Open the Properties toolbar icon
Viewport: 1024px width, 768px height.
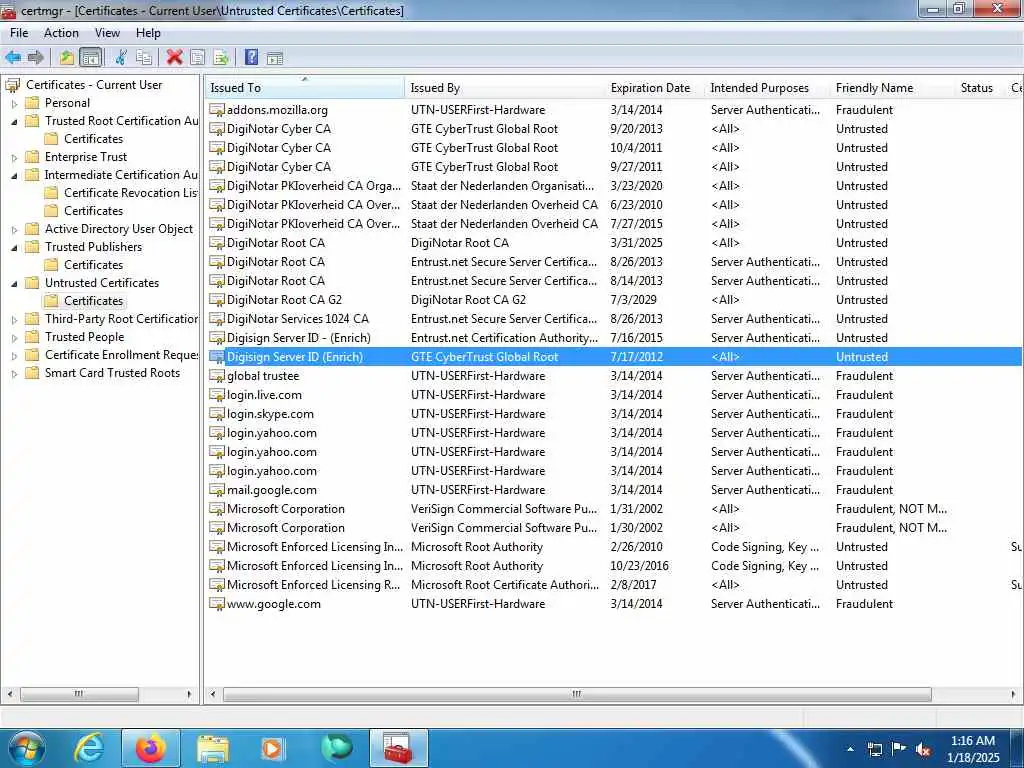(x=197, y=57)
